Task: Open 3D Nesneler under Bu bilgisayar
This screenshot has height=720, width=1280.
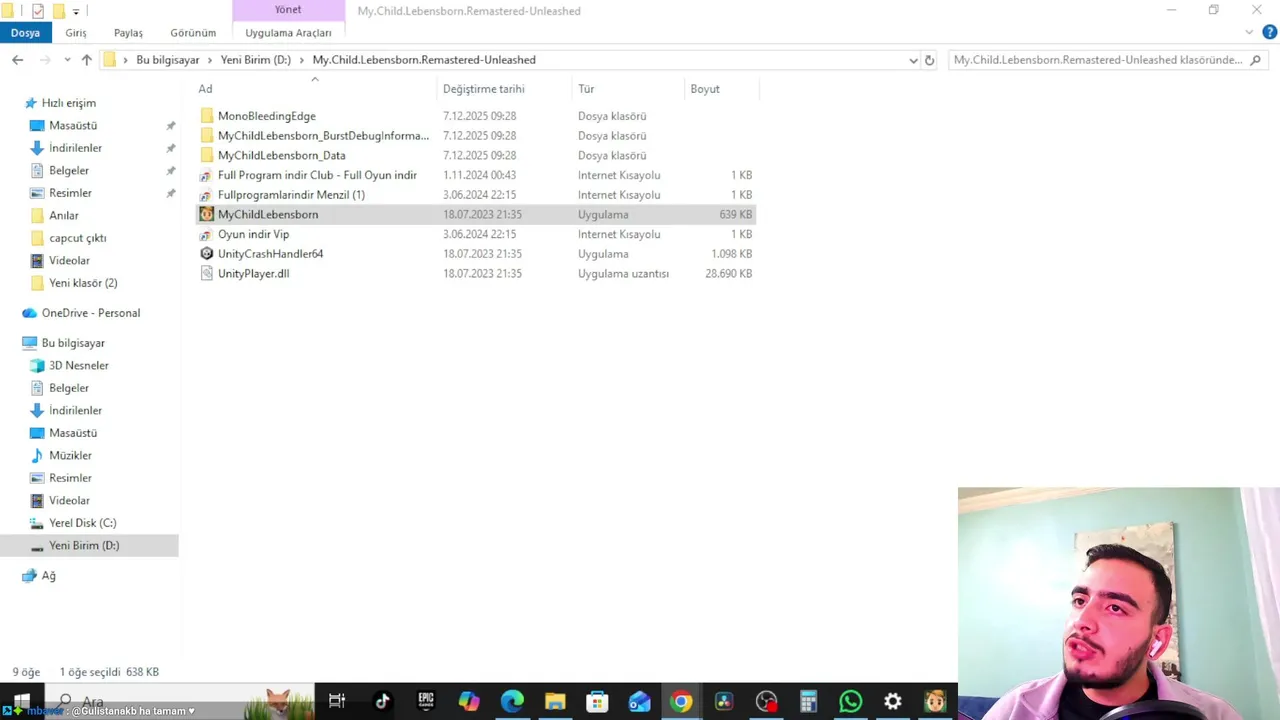Action: (x=78, y=366)
